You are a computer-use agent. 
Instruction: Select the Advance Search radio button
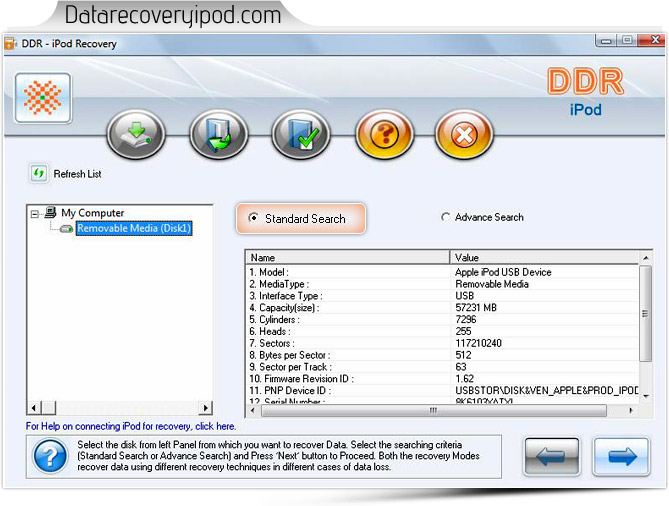pos(445,217)
